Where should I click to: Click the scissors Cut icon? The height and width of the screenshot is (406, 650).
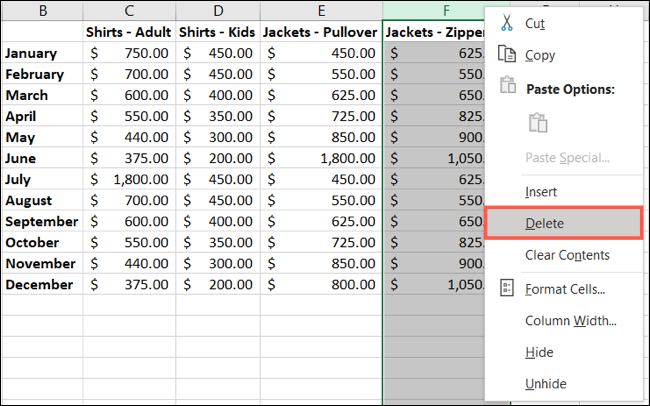tap(507, 22)
